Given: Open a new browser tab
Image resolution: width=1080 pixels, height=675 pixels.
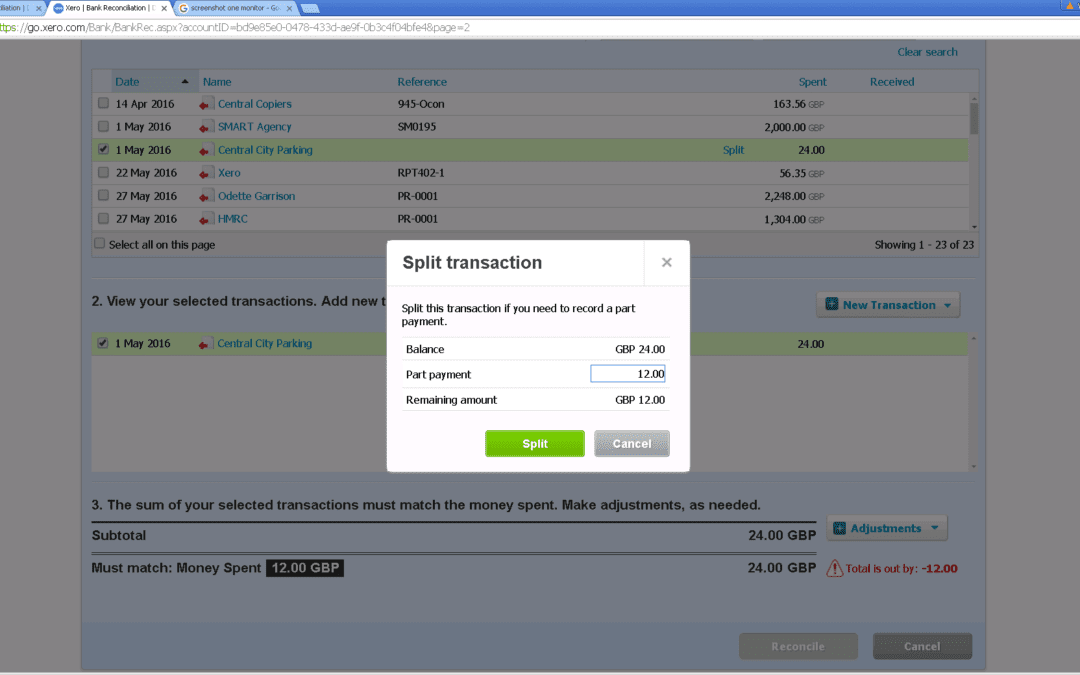Looking at the screenshot, I should (310, 8).
